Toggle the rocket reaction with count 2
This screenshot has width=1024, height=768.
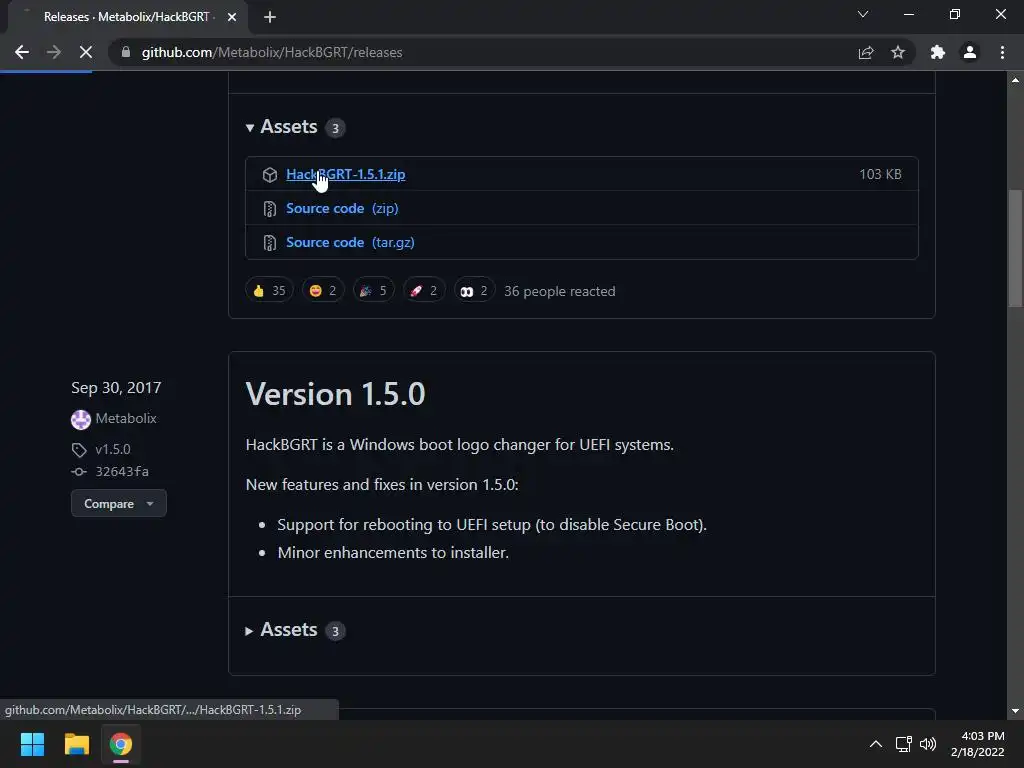point(424,291)
